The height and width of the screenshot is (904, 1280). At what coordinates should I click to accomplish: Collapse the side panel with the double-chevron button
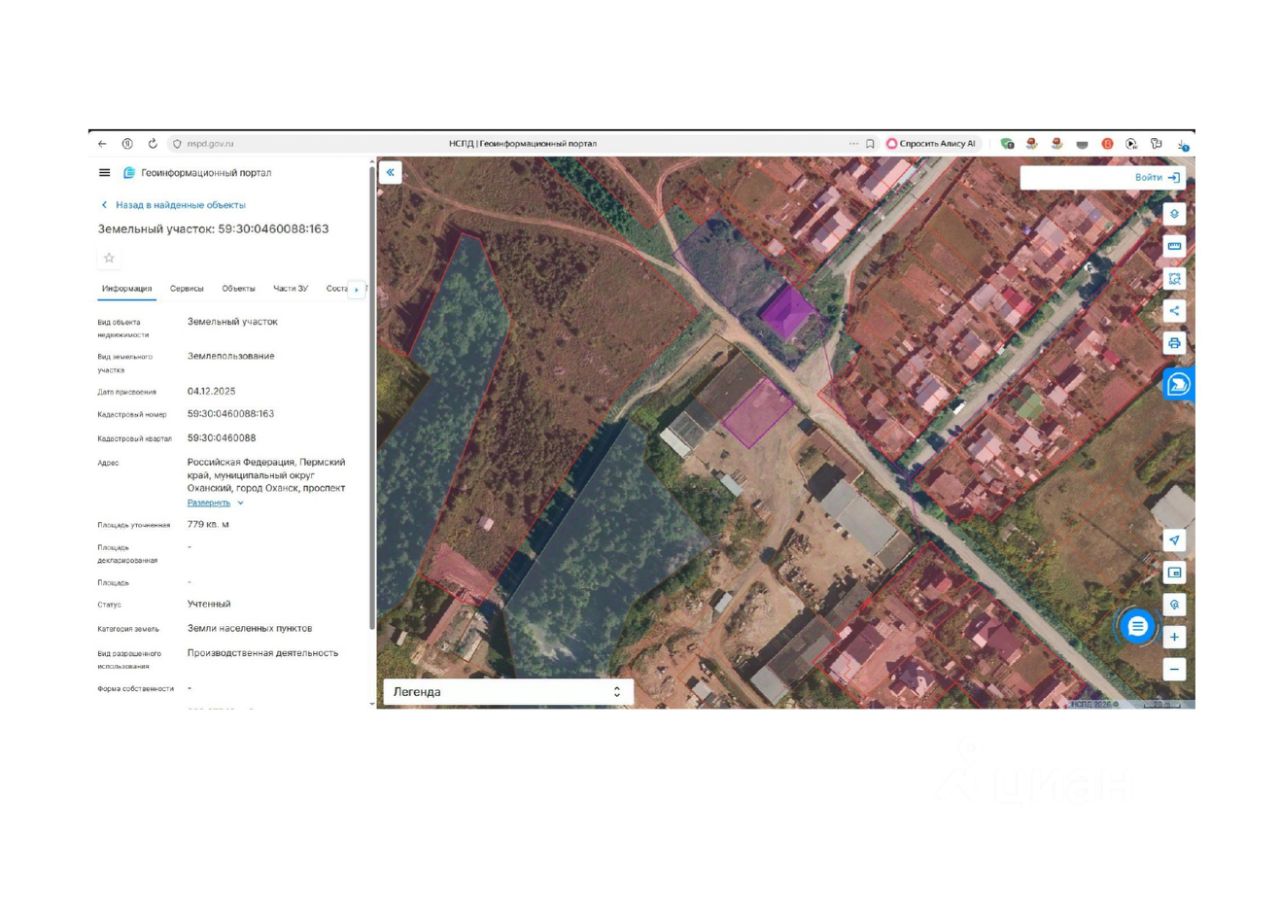click(x=390, y=172)
